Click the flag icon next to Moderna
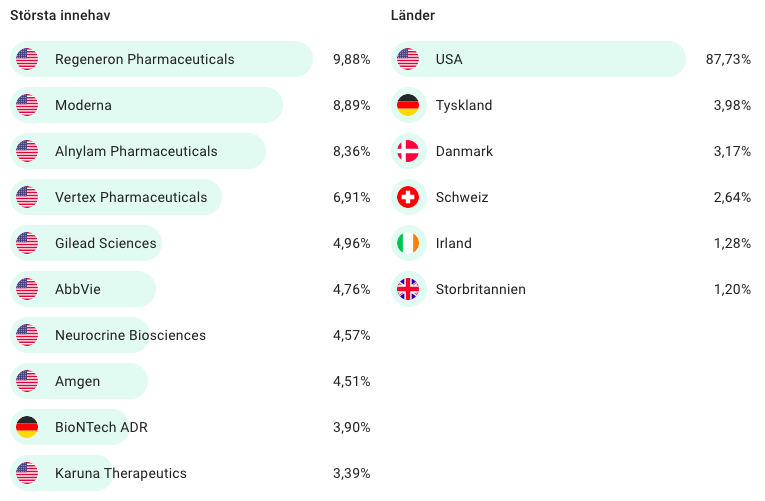 click(27, 105)
